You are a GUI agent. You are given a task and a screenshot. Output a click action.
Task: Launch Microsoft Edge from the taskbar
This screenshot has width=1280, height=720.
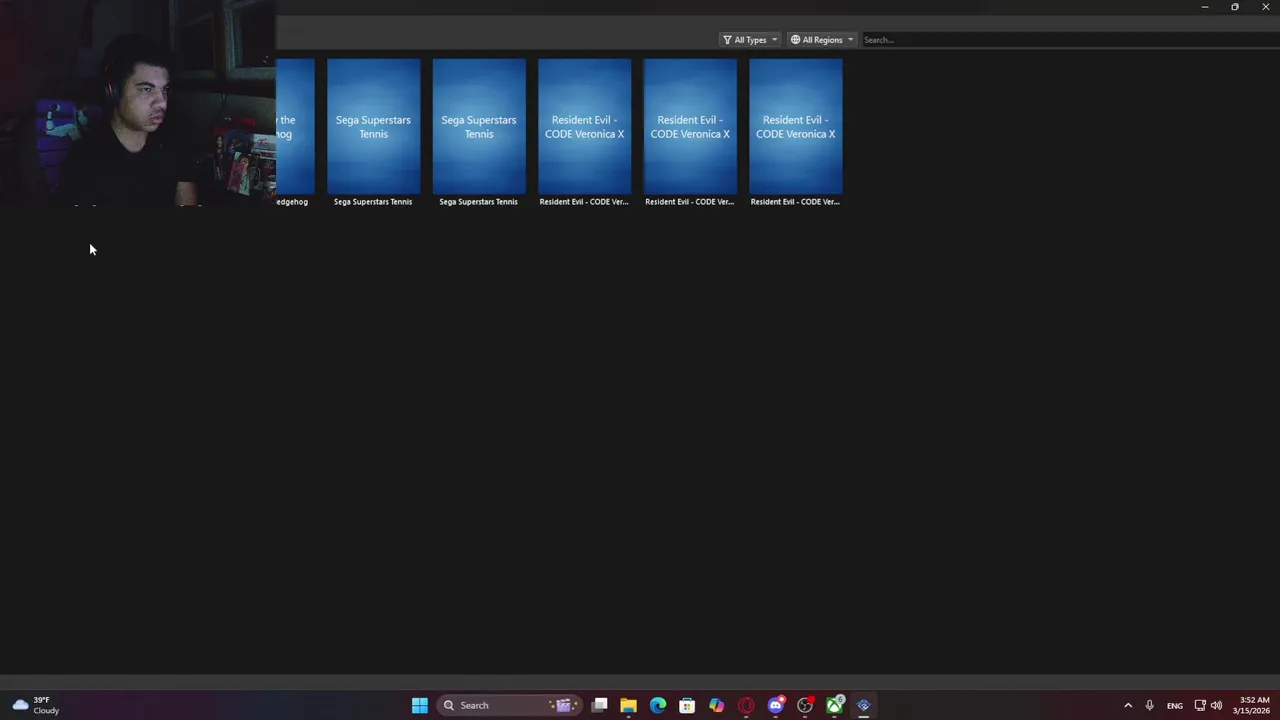pyautogui.click(x=658, y=705)
